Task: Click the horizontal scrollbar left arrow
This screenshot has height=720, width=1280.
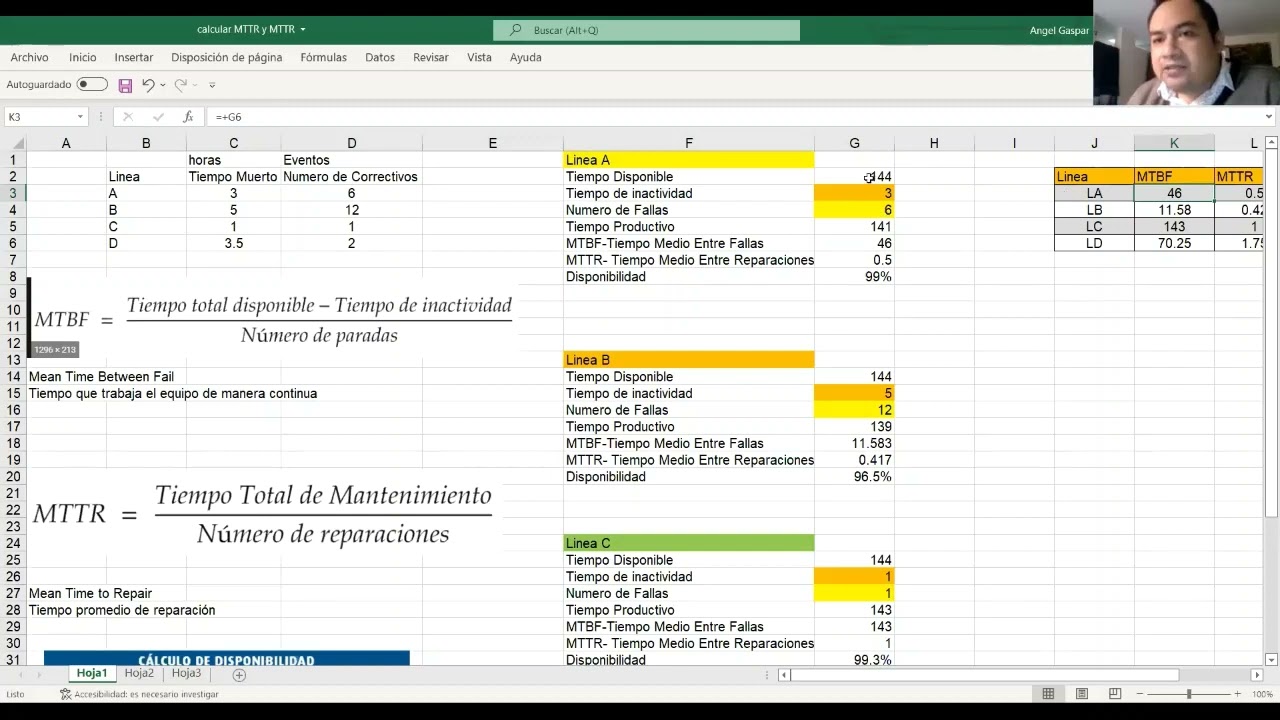Action: (x=784, y=675)
